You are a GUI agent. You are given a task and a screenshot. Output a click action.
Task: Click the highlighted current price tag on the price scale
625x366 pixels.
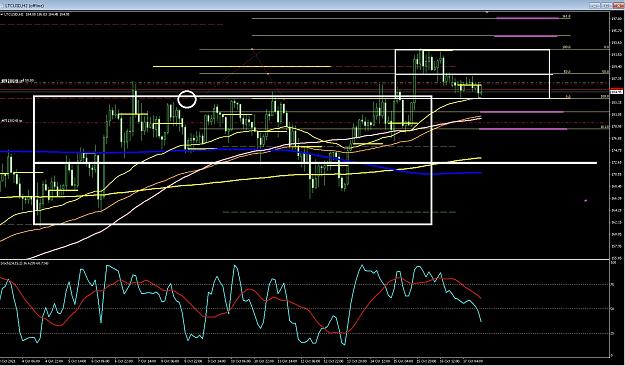pos(617,91)
